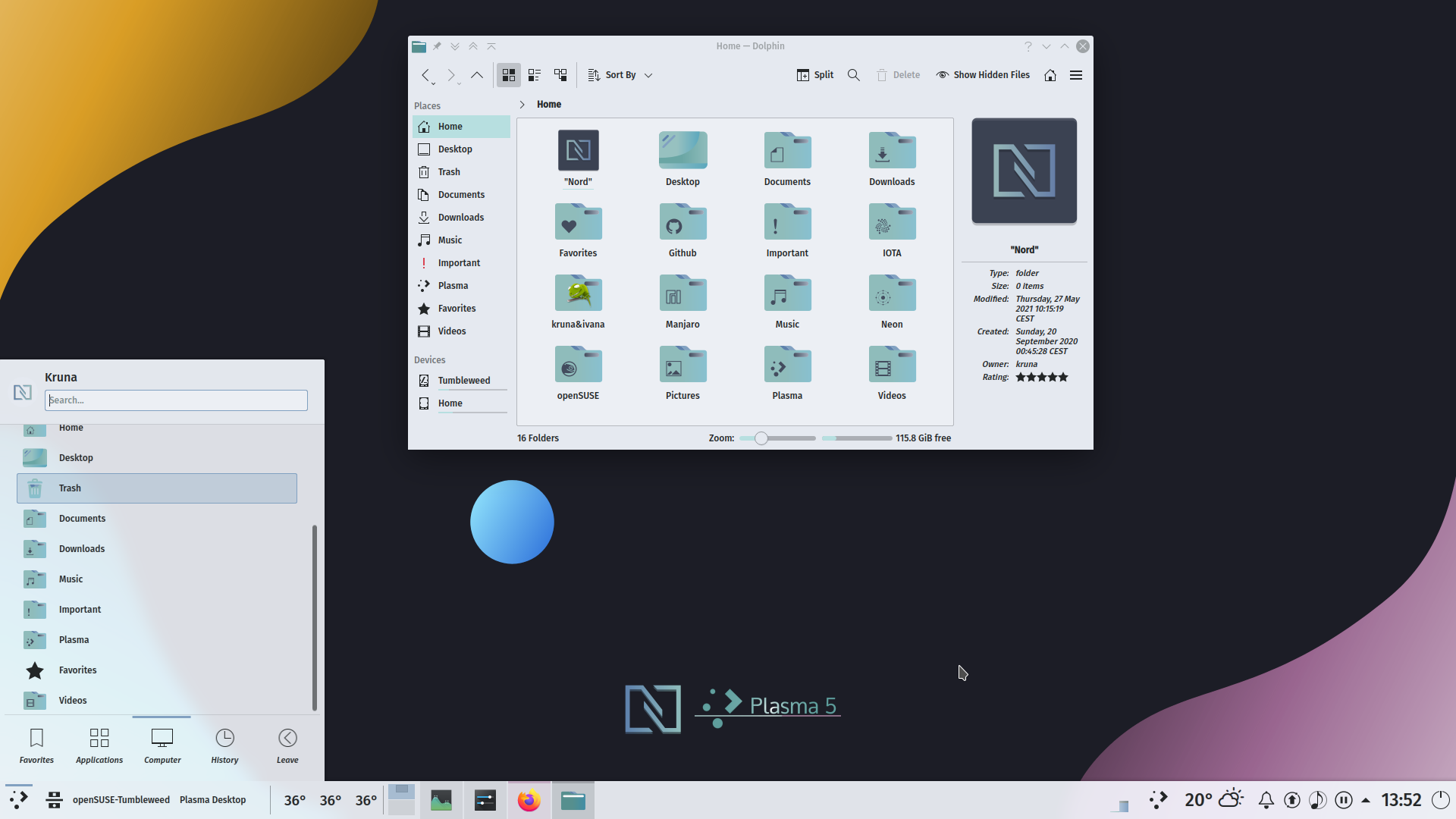1456x819 pixels.
Task: Select Documents in Dolphin Places panel
Action: point(461,195)
